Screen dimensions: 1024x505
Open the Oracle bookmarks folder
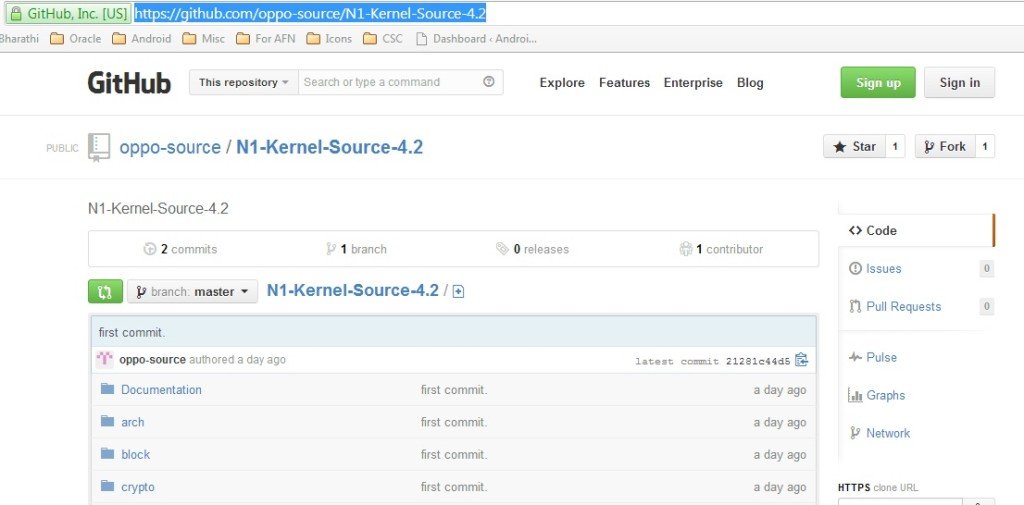[76, 39]
